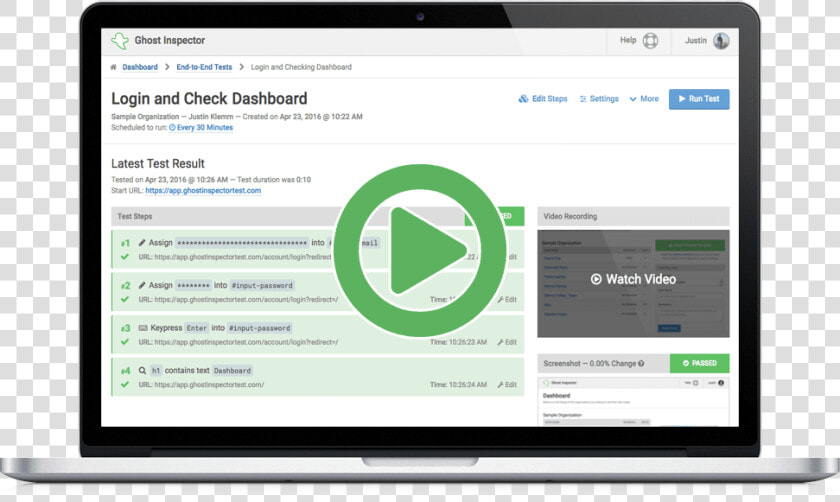Screen dimensions: 840x502
Task: Open the screenshot preview thumbnail
Action: 633,402
